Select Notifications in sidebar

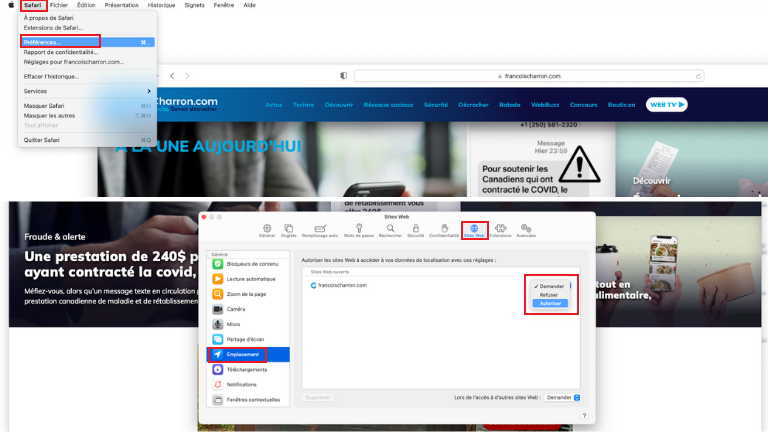point(248,384)
